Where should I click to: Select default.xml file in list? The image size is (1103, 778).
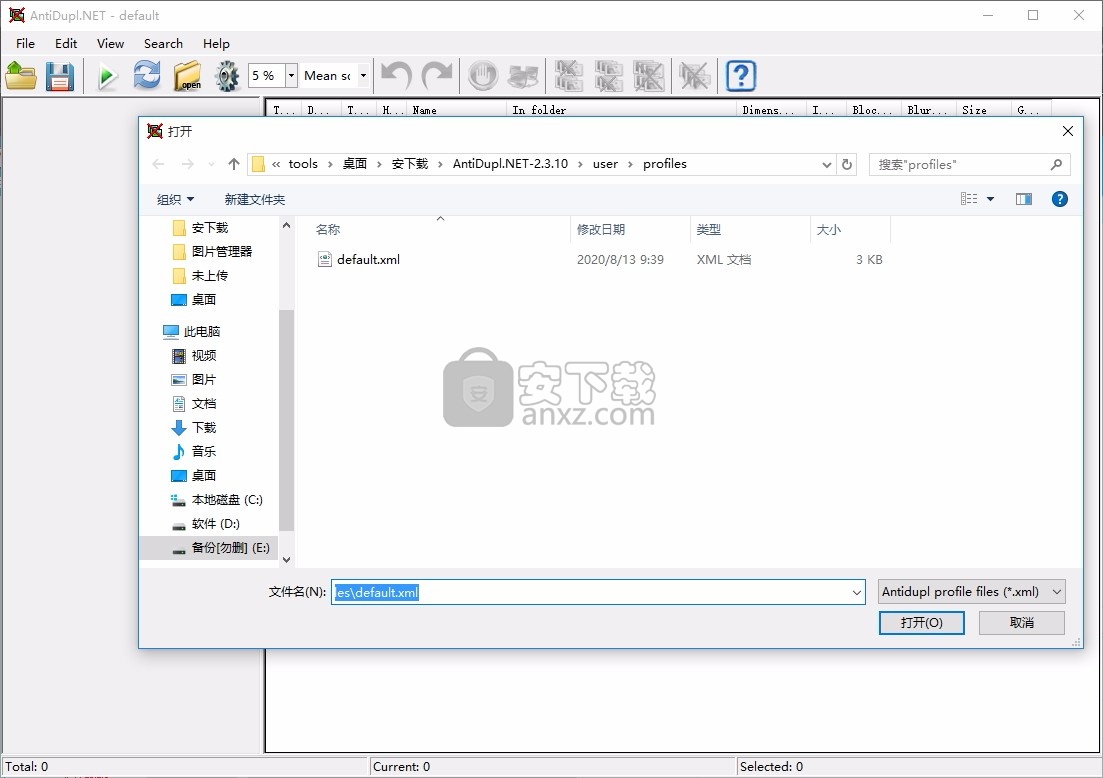tap(368, 260)
